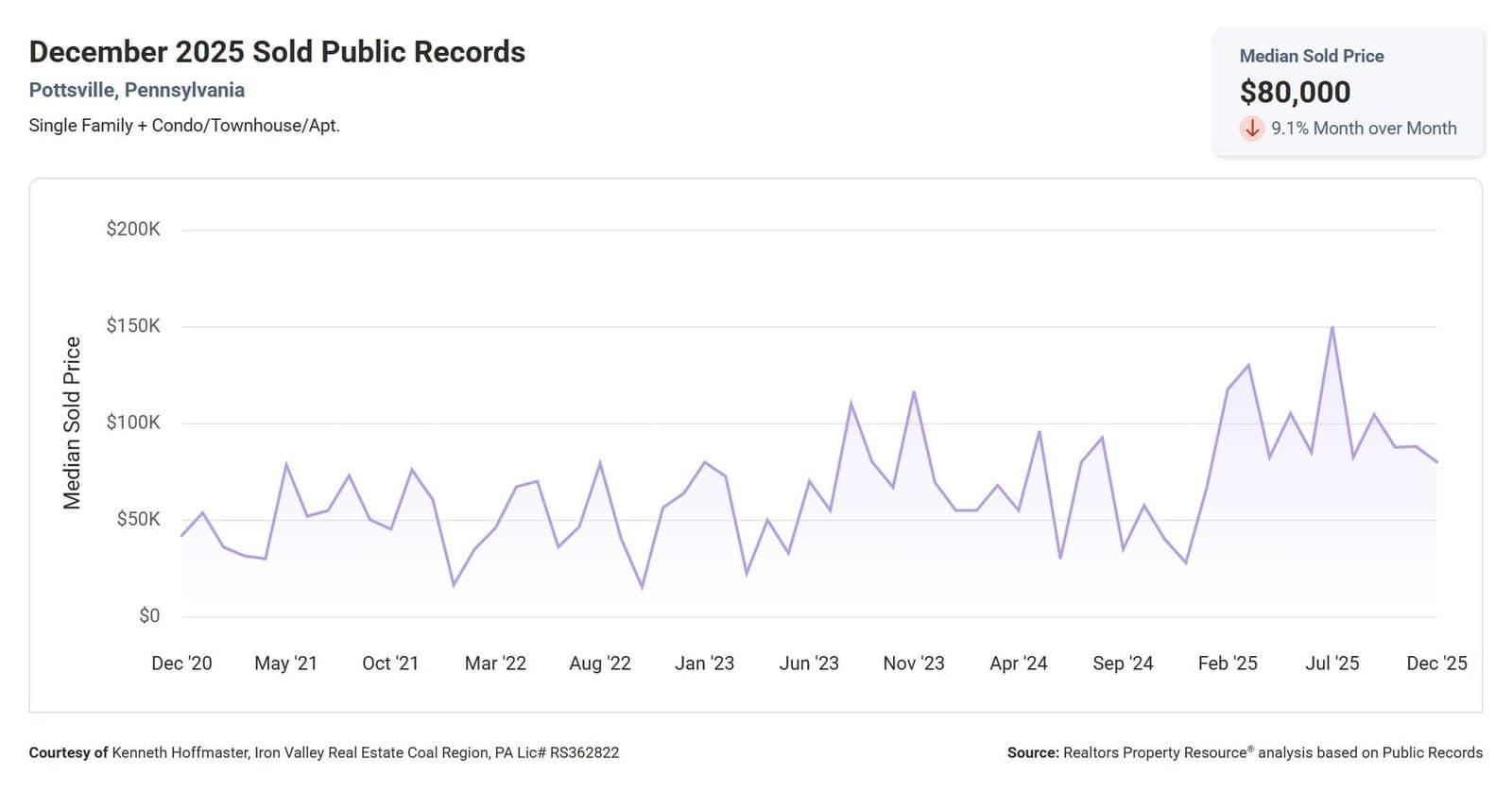Click the $100K y-axis label
Image resolution: width=1512 pixels, height=794 pixels.
(133, 423)
